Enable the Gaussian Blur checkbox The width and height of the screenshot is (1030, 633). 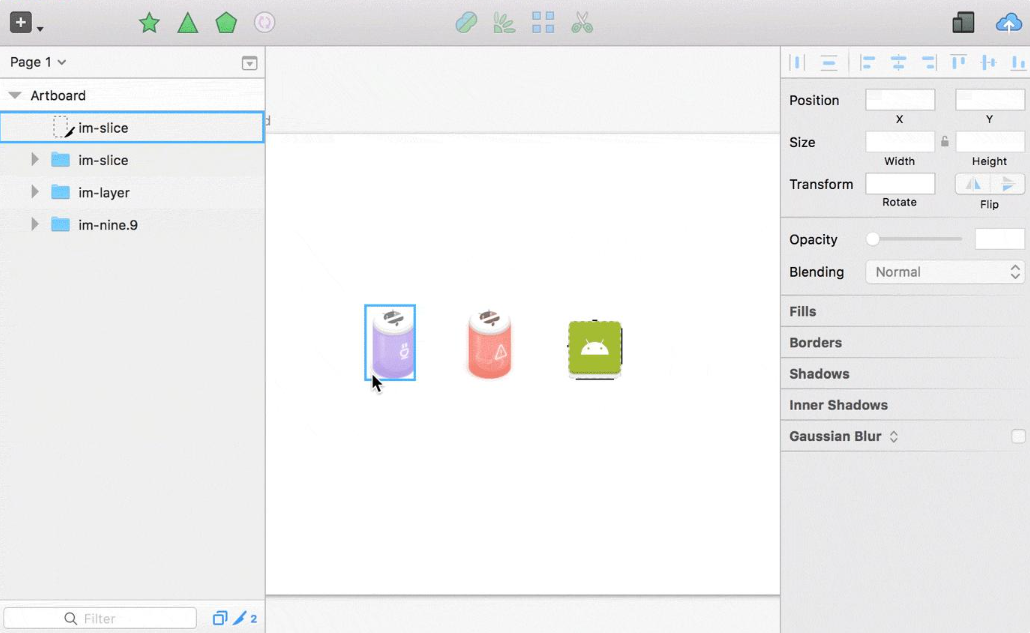[1018, 436]
